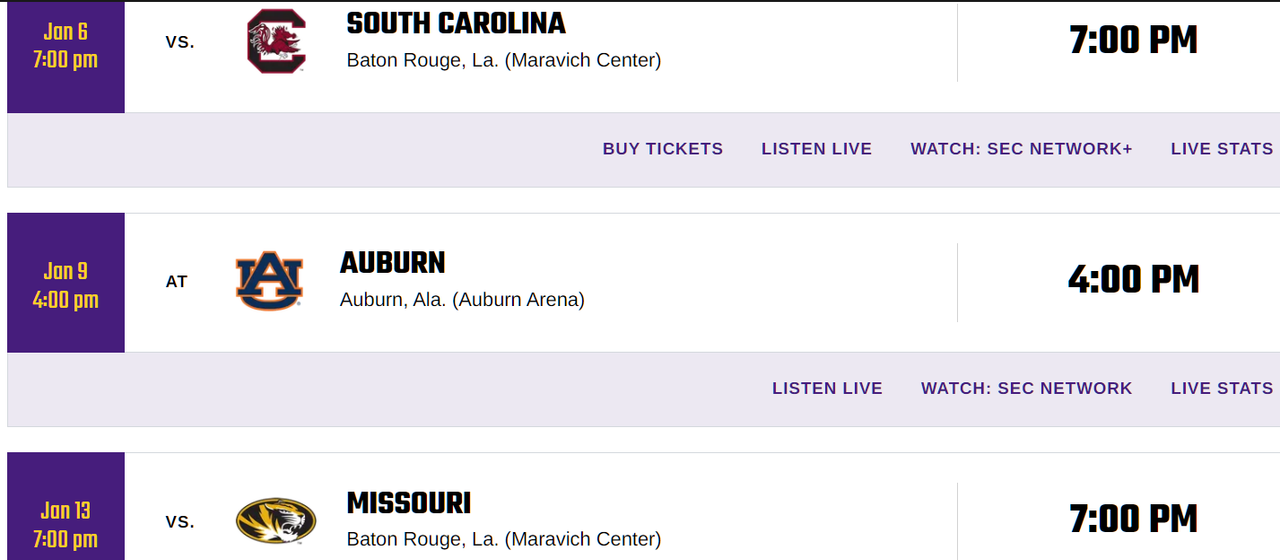Click the 7:00 PM South Carolina game time
The image size is (1280, 560).
click(1133, 40)
